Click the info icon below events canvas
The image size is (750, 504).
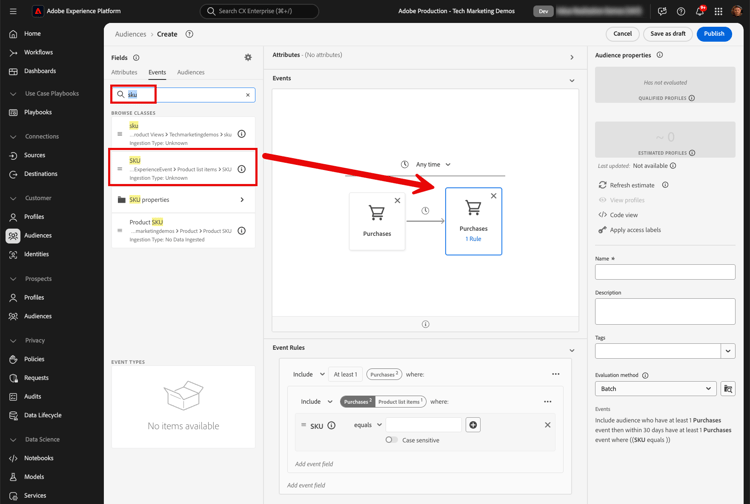pos(425,324)
